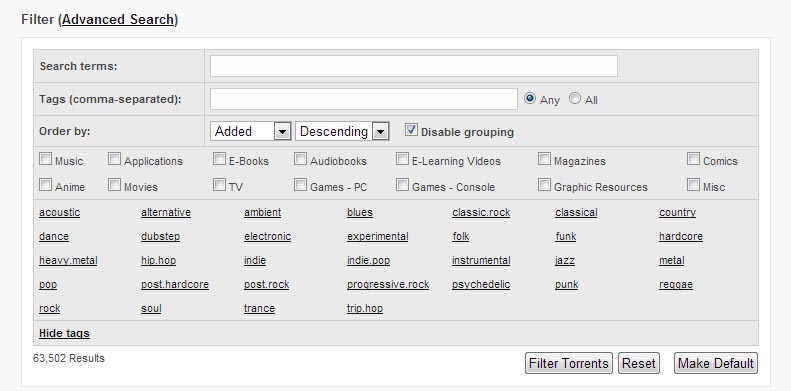This screenshot has width=791, height=391.
Task: Select the hip.hop tag
Action: [158, 261]
